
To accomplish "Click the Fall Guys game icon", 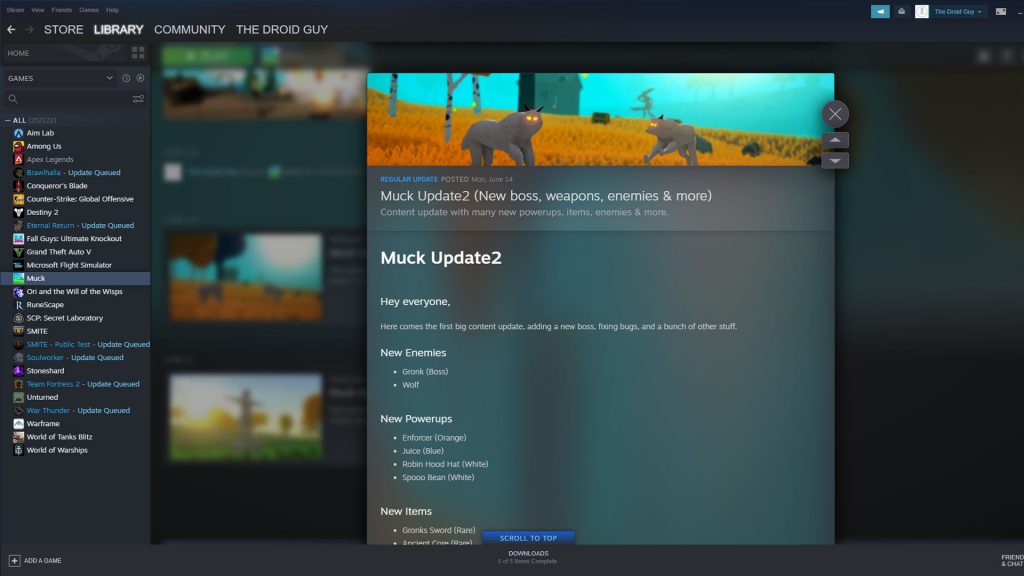I will [x=18, y=238].
